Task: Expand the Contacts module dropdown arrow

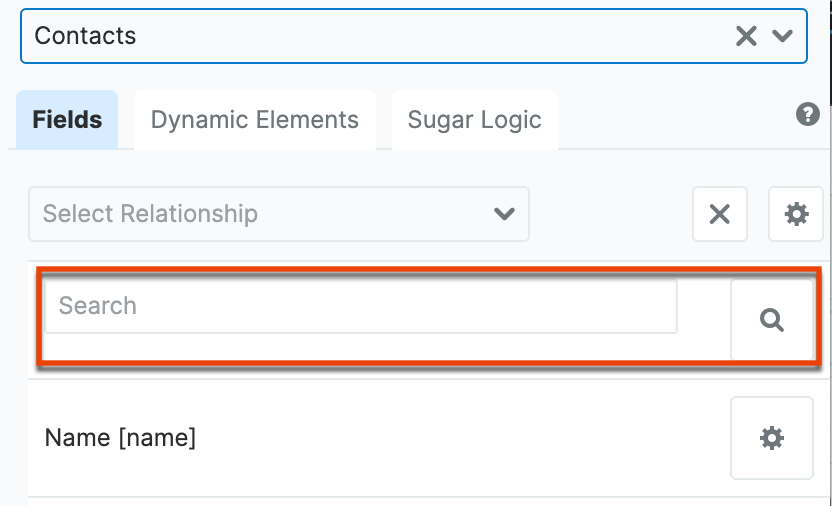Action: [782, 37]
